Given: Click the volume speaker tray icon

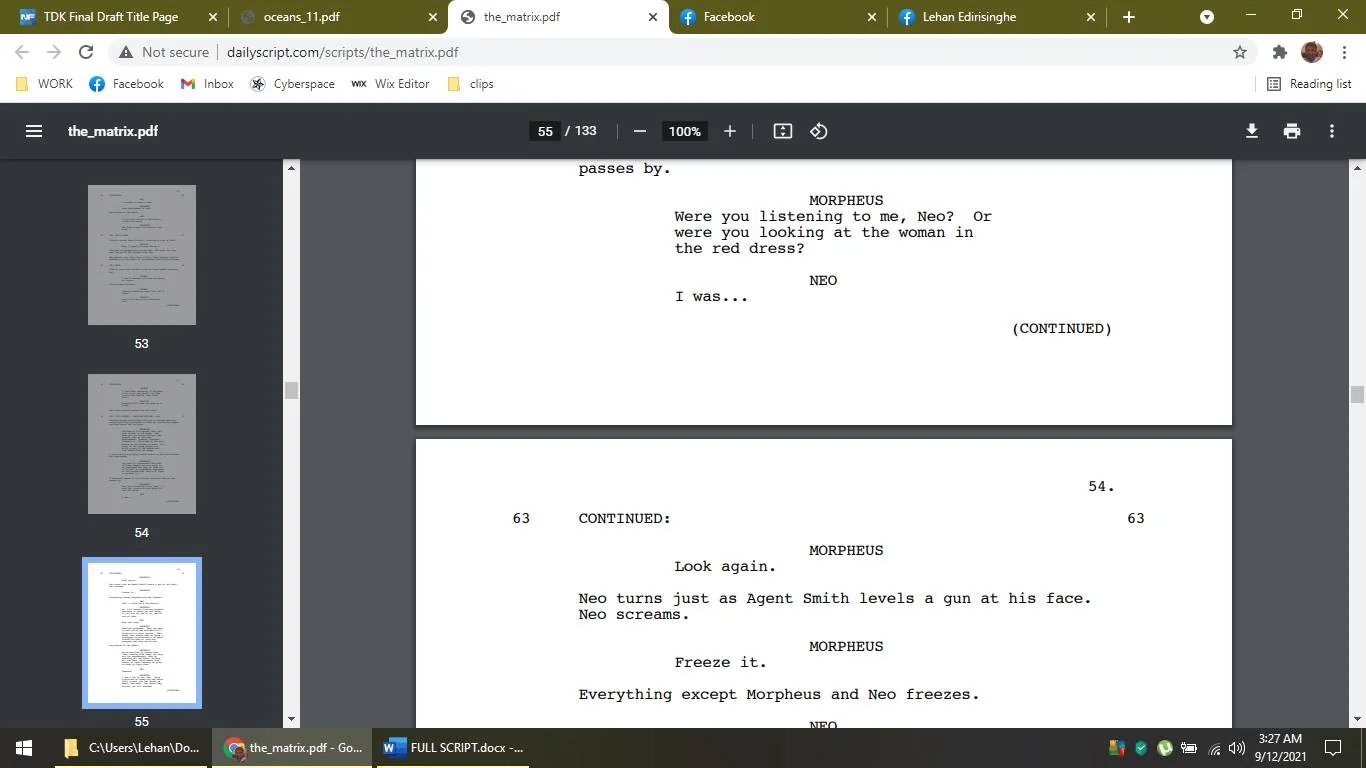Looking at the screenshot, I should (x=1237, y=748).
